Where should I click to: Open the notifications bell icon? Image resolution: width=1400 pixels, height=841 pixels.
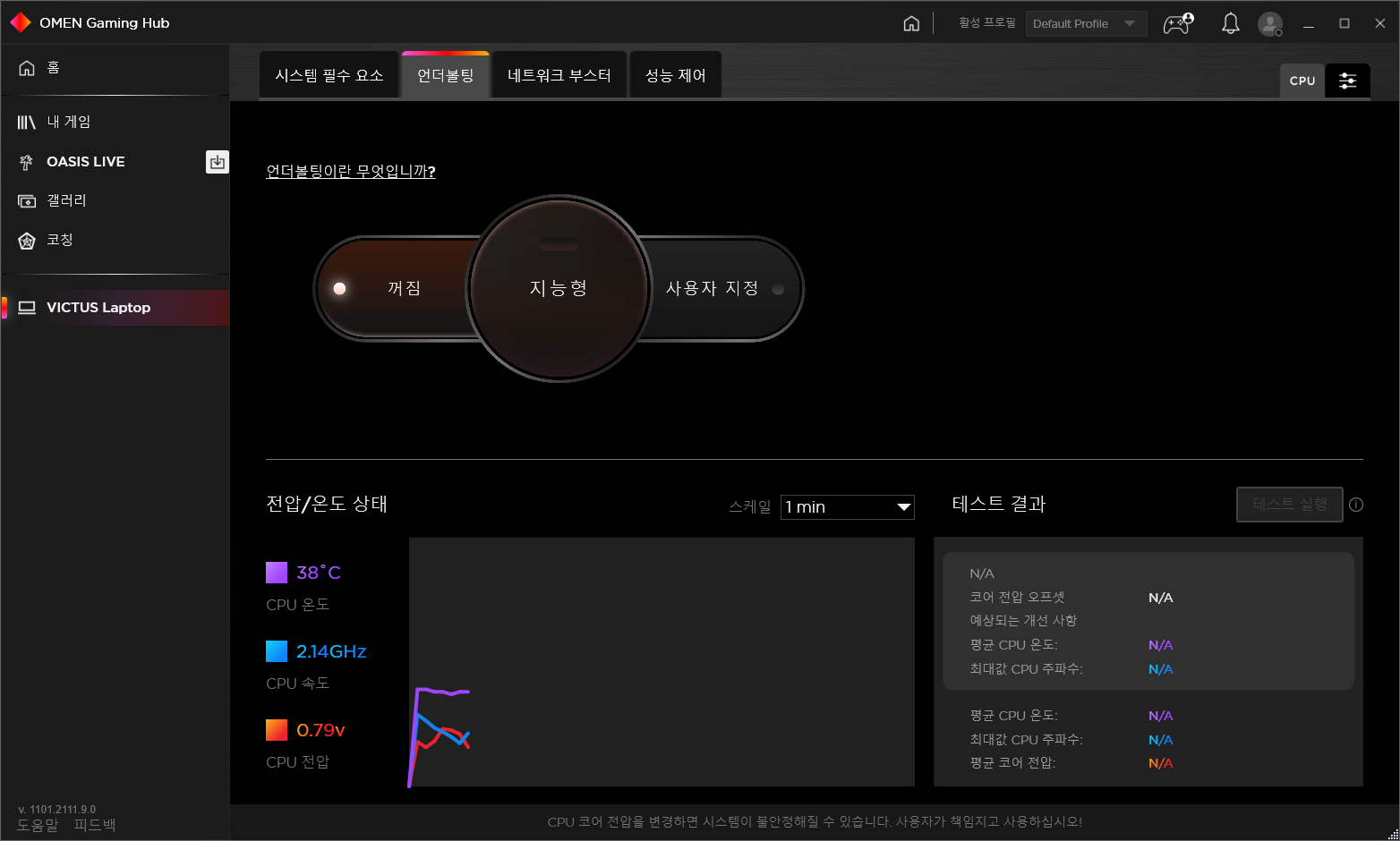point(1231,23)
